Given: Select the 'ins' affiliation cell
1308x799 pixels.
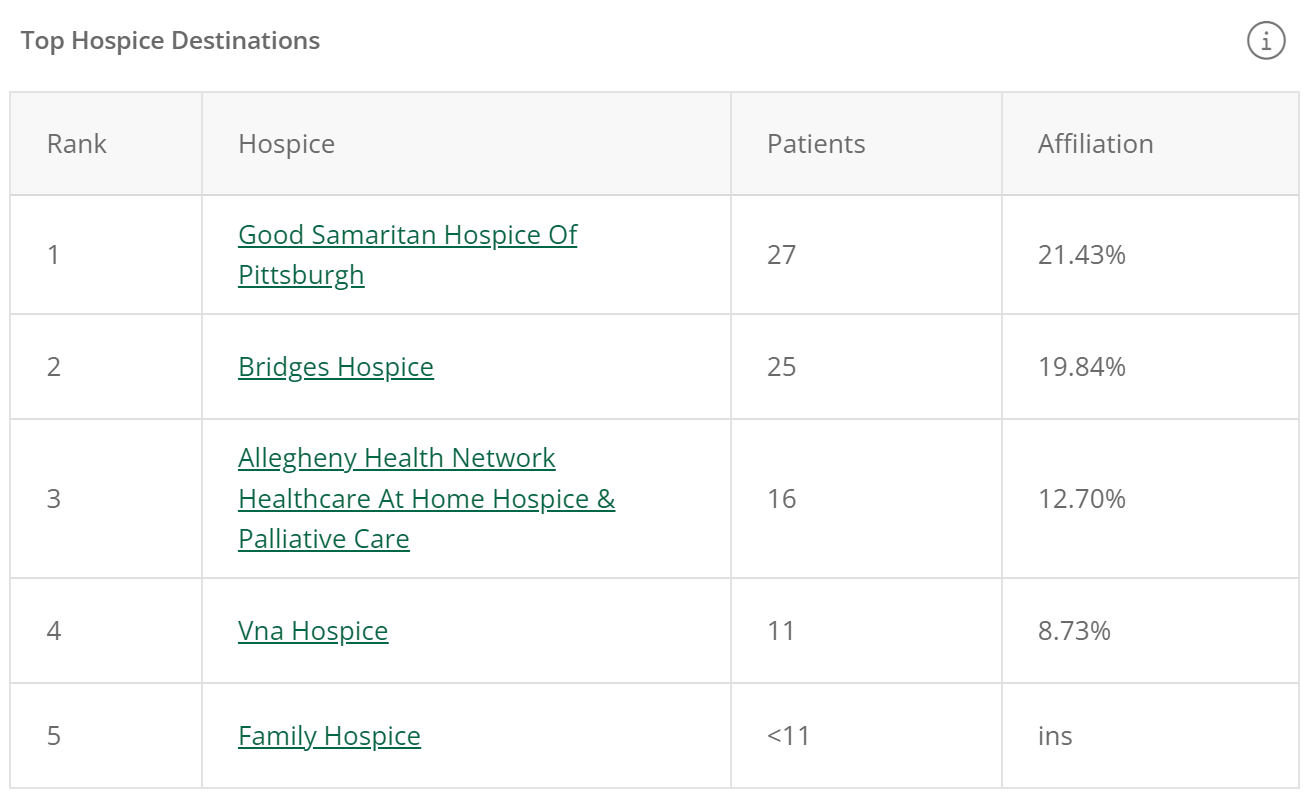Looking at the screenshot, I should [x=1150, y=736].
